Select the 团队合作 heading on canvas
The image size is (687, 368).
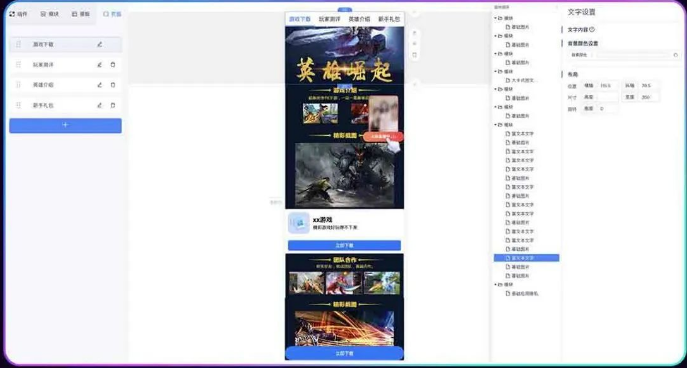[x=344, y=259]
